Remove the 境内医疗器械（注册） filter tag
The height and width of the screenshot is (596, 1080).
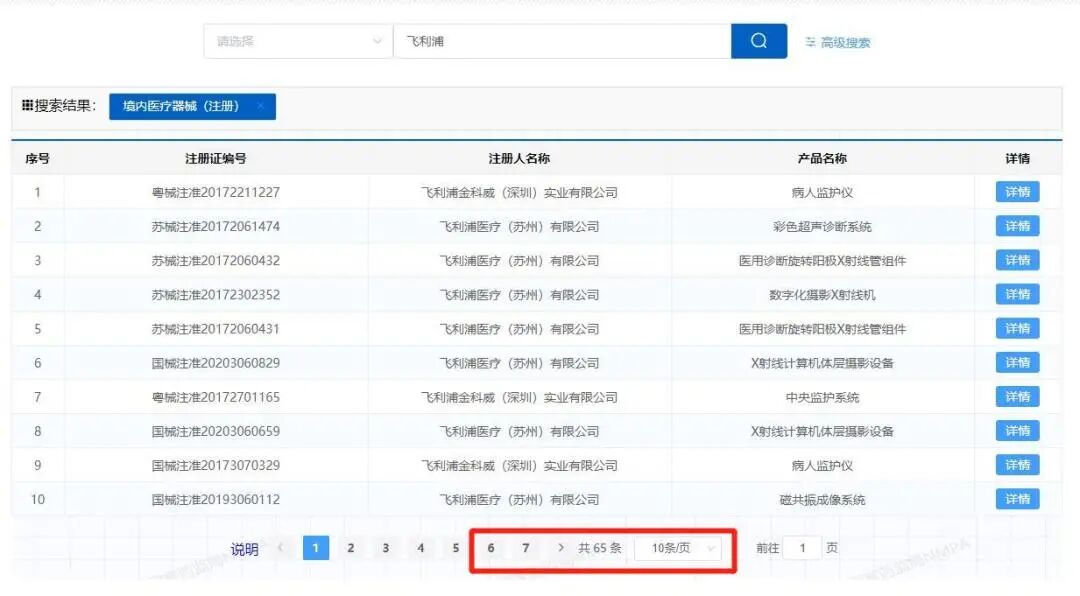tap(260, 106)
